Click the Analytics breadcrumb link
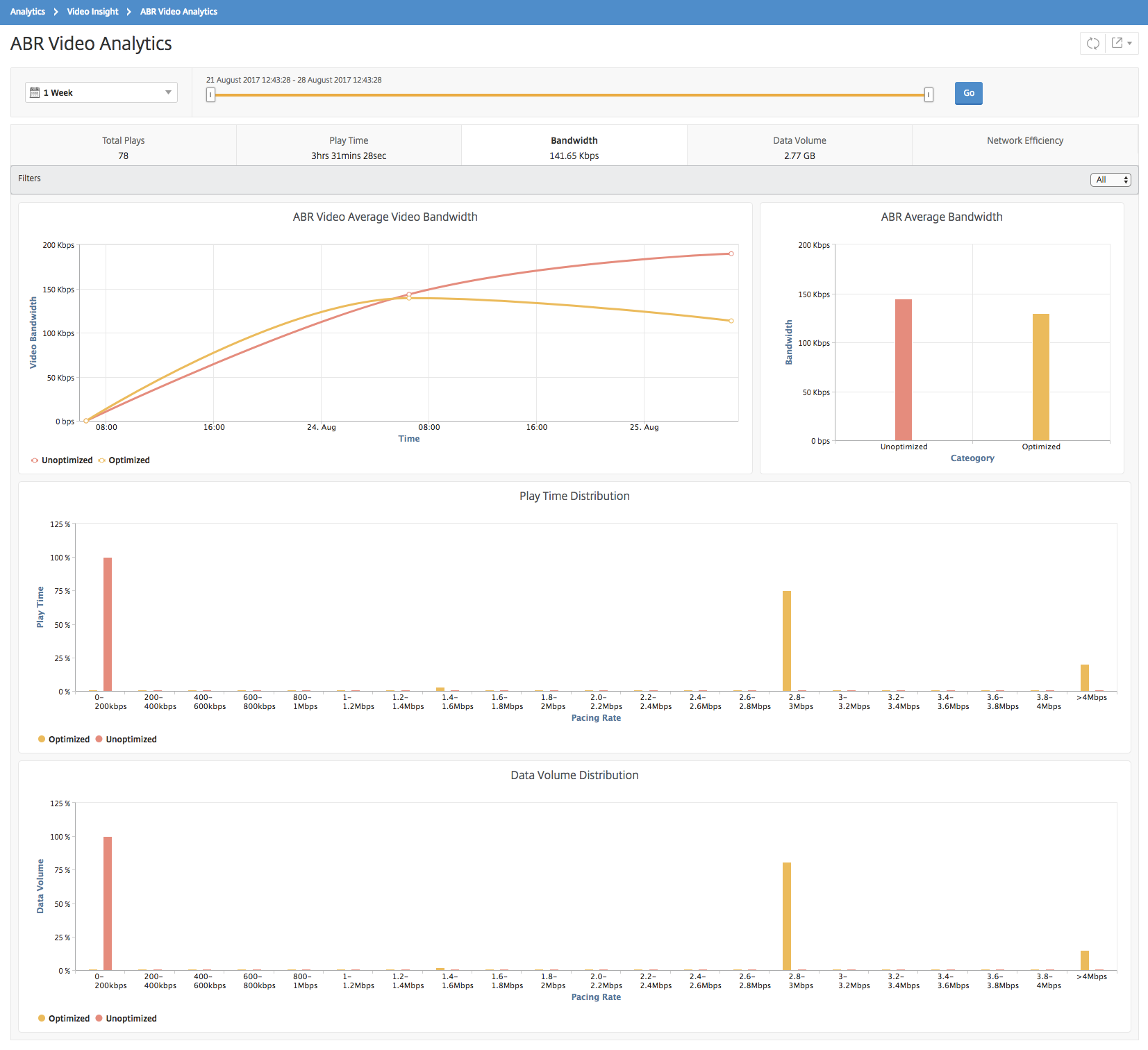Image resolution: width=1148 pixels, height=1050 pixels. click(x=28, y=12)
